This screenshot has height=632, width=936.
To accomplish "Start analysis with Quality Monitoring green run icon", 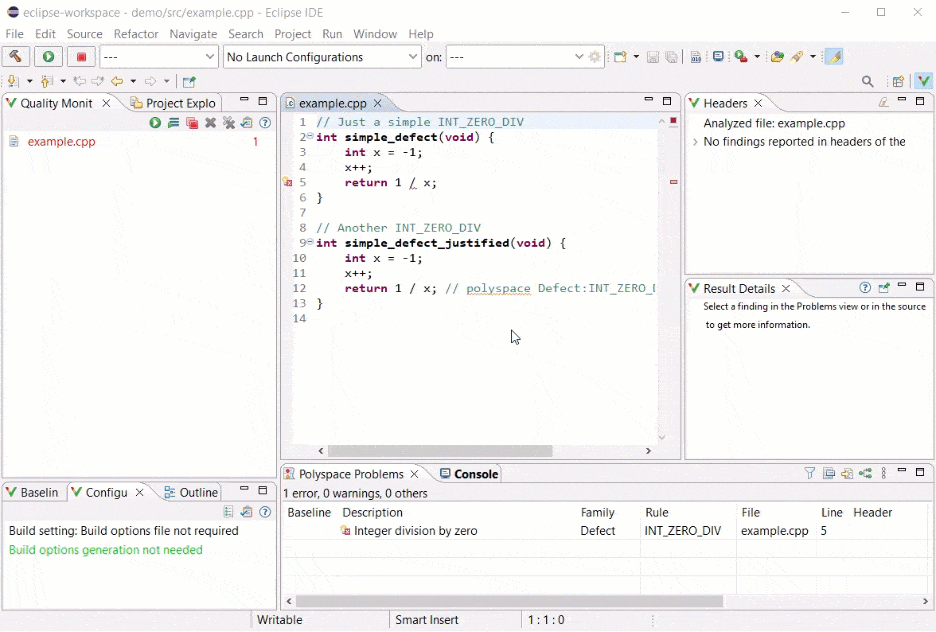I will click(x=155, y=123).
